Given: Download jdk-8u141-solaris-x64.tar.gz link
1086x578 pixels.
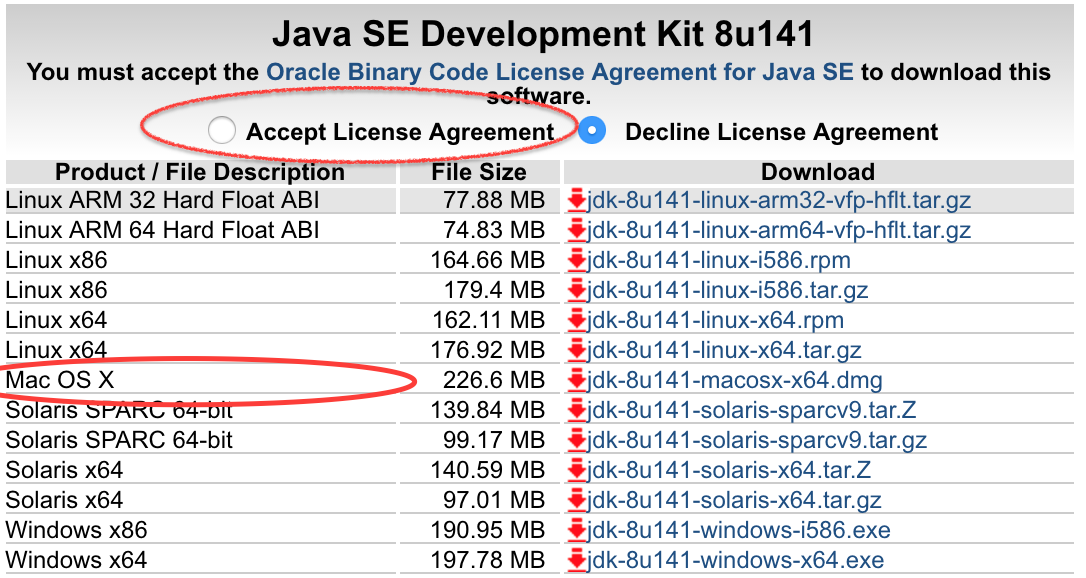Looking at the screenshot, I should pos(734,500).
